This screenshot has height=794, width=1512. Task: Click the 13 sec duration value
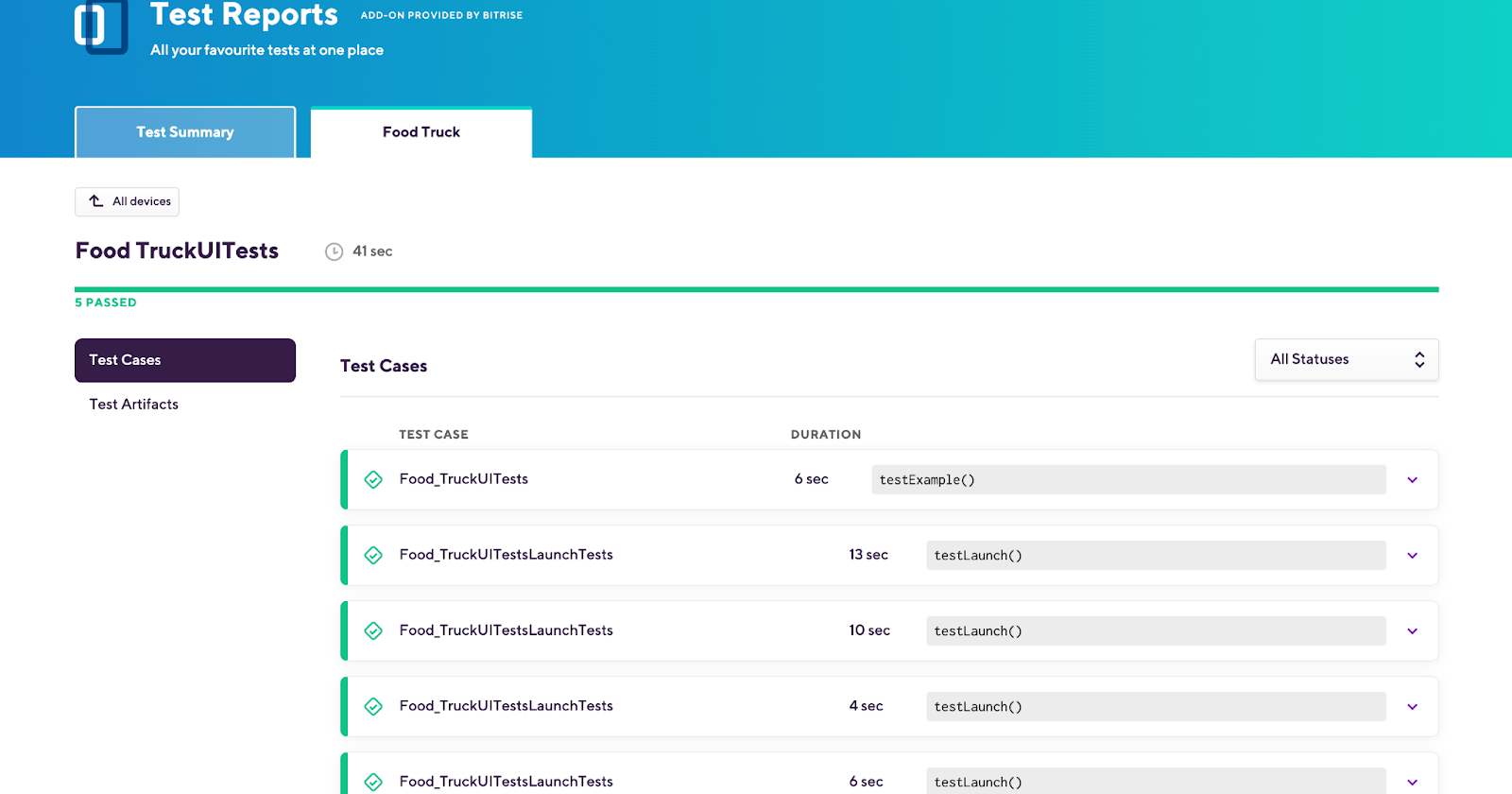tap(868, 555)
